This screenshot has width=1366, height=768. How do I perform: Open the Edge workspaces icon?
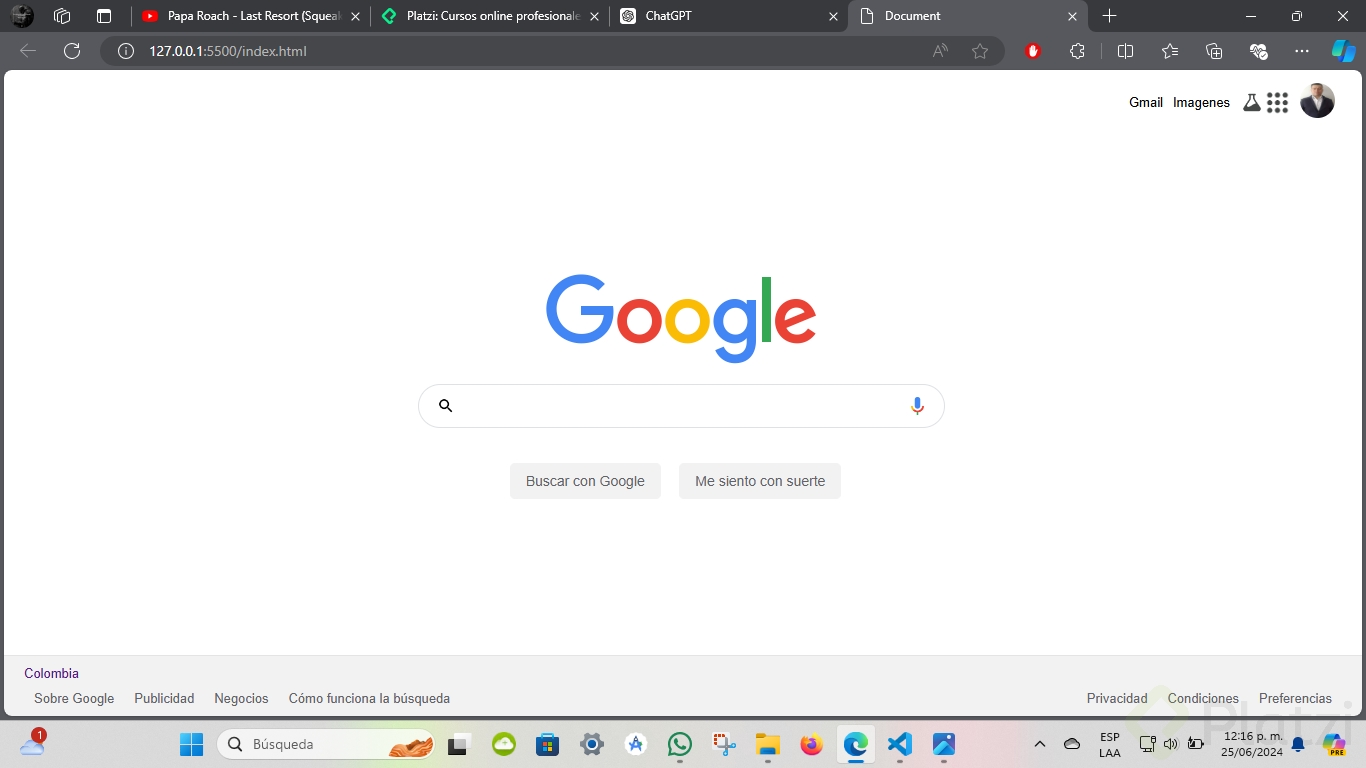pyautogui.click(x=62, y=16)
